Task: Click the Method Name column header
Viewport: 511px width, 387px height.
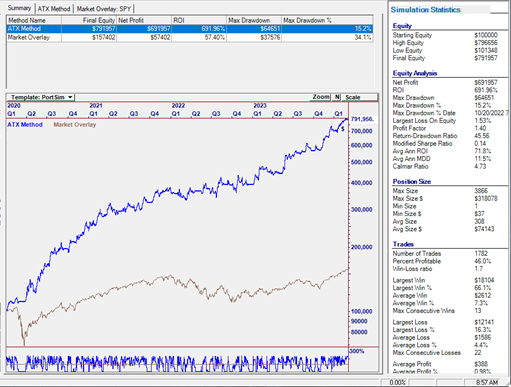Action: tap(34, 20)
